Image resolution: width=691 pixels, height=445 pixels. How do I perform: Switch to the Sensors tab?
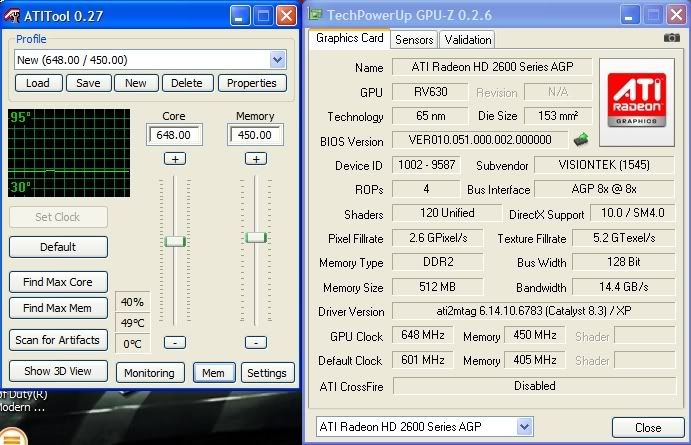(x=414, y=40)
